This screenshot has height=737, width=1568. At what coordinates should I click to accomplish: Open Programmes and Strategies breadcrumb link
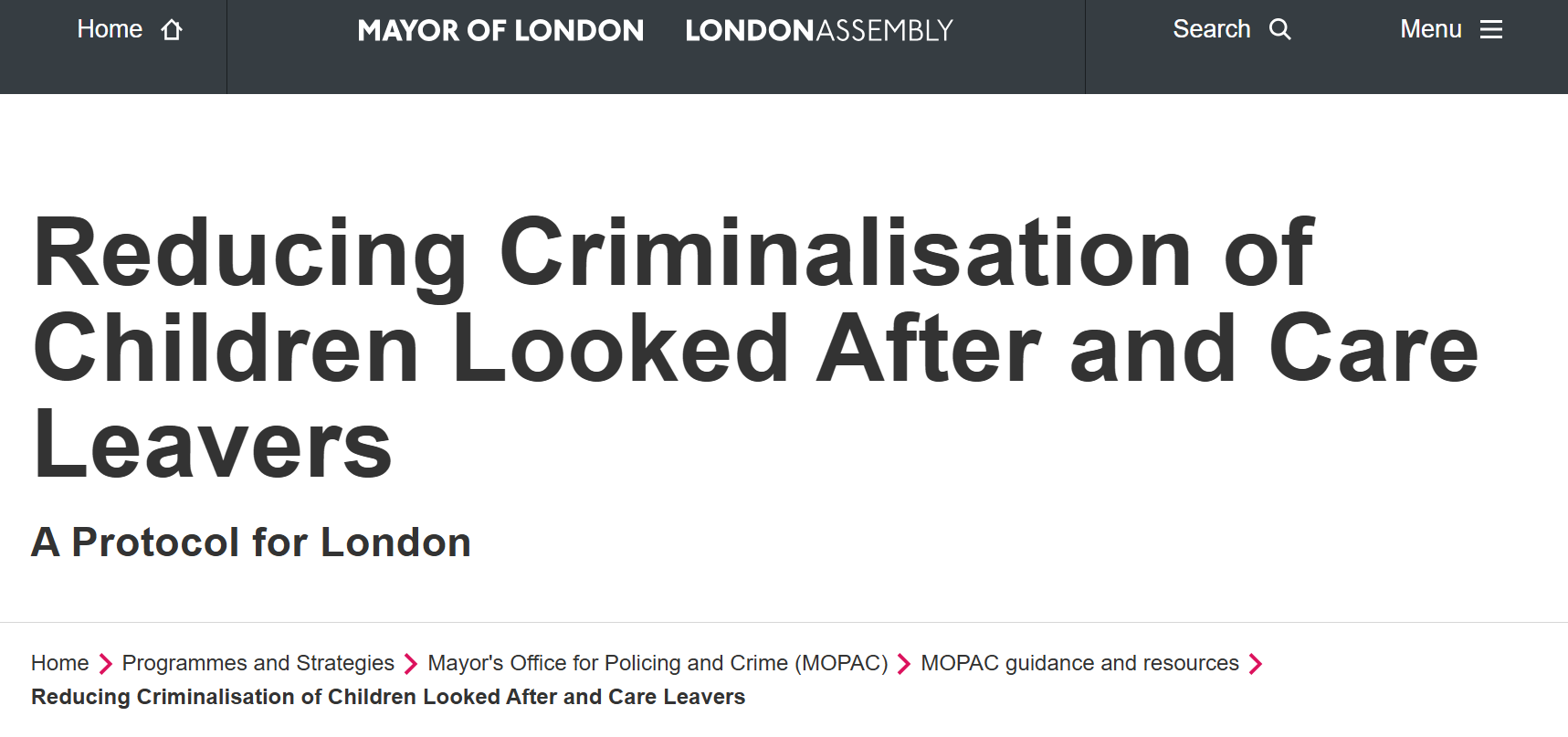[x=258, y=663]
